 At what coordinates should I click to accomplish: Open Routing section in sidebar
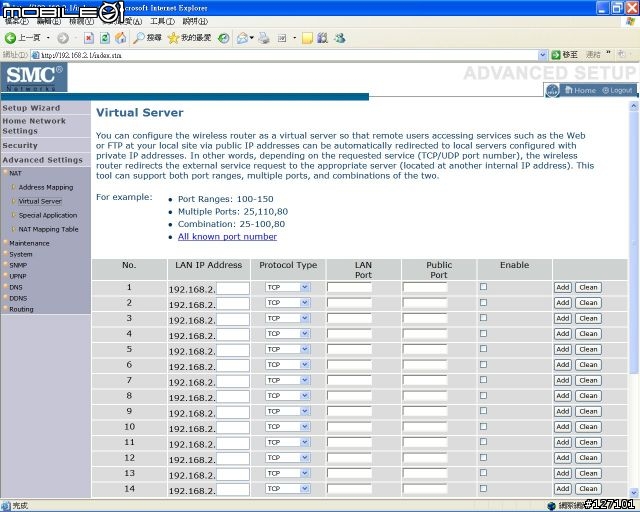21,309
